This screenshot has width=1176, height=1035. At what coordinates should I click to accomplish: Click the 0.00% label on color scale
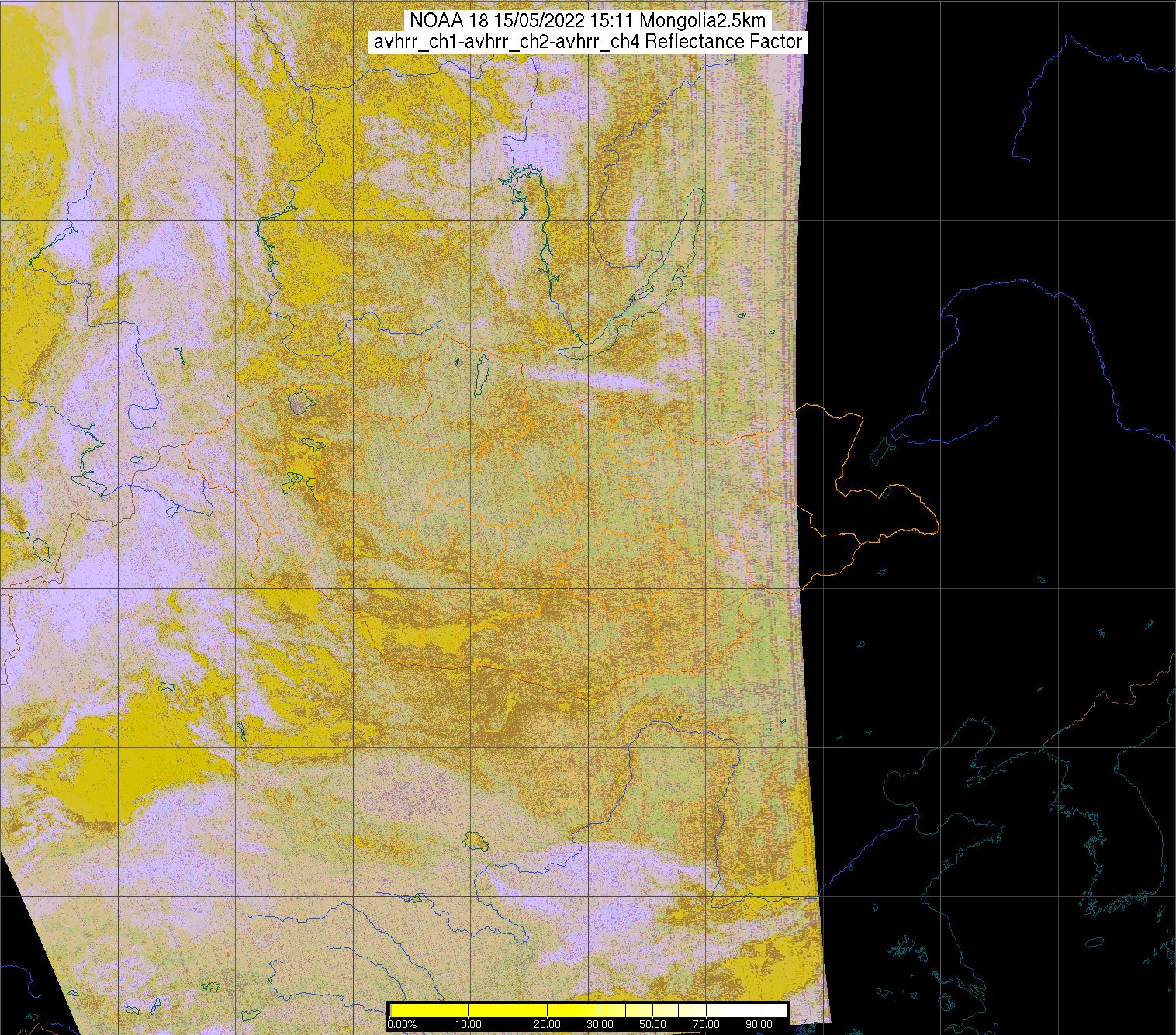[402, 1026]
